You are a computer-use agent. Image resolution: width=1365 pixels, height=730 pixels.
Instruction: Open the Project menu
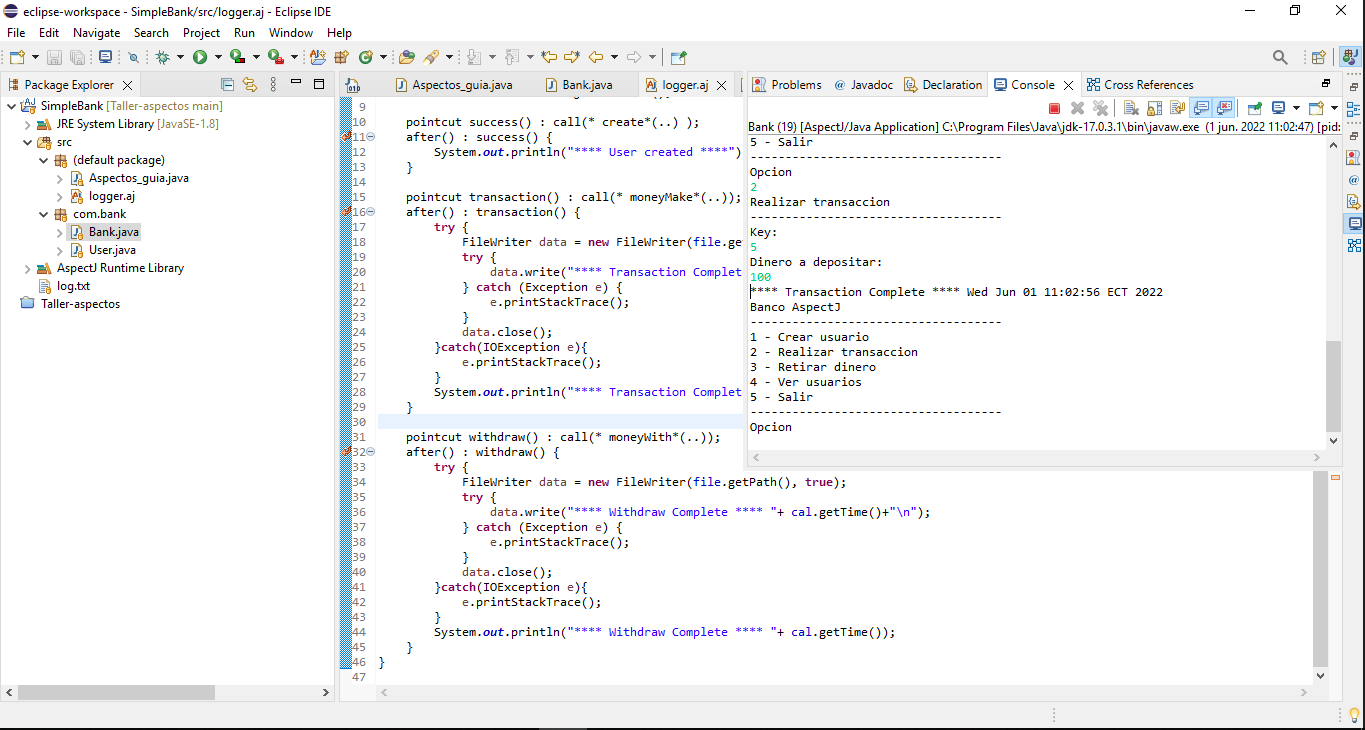[x=201, y=33]
